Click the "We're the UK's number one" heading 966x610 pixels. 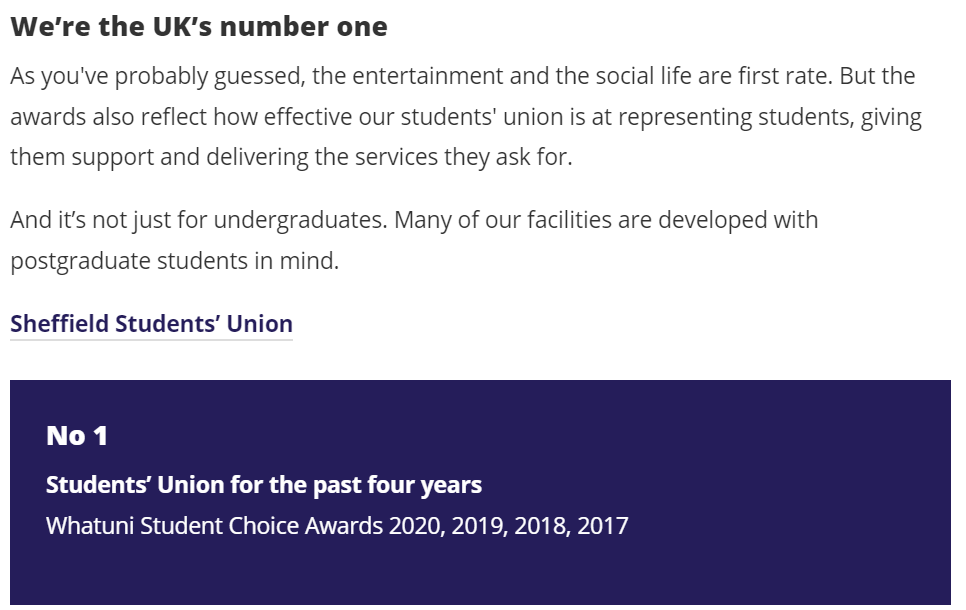[199, 26]
